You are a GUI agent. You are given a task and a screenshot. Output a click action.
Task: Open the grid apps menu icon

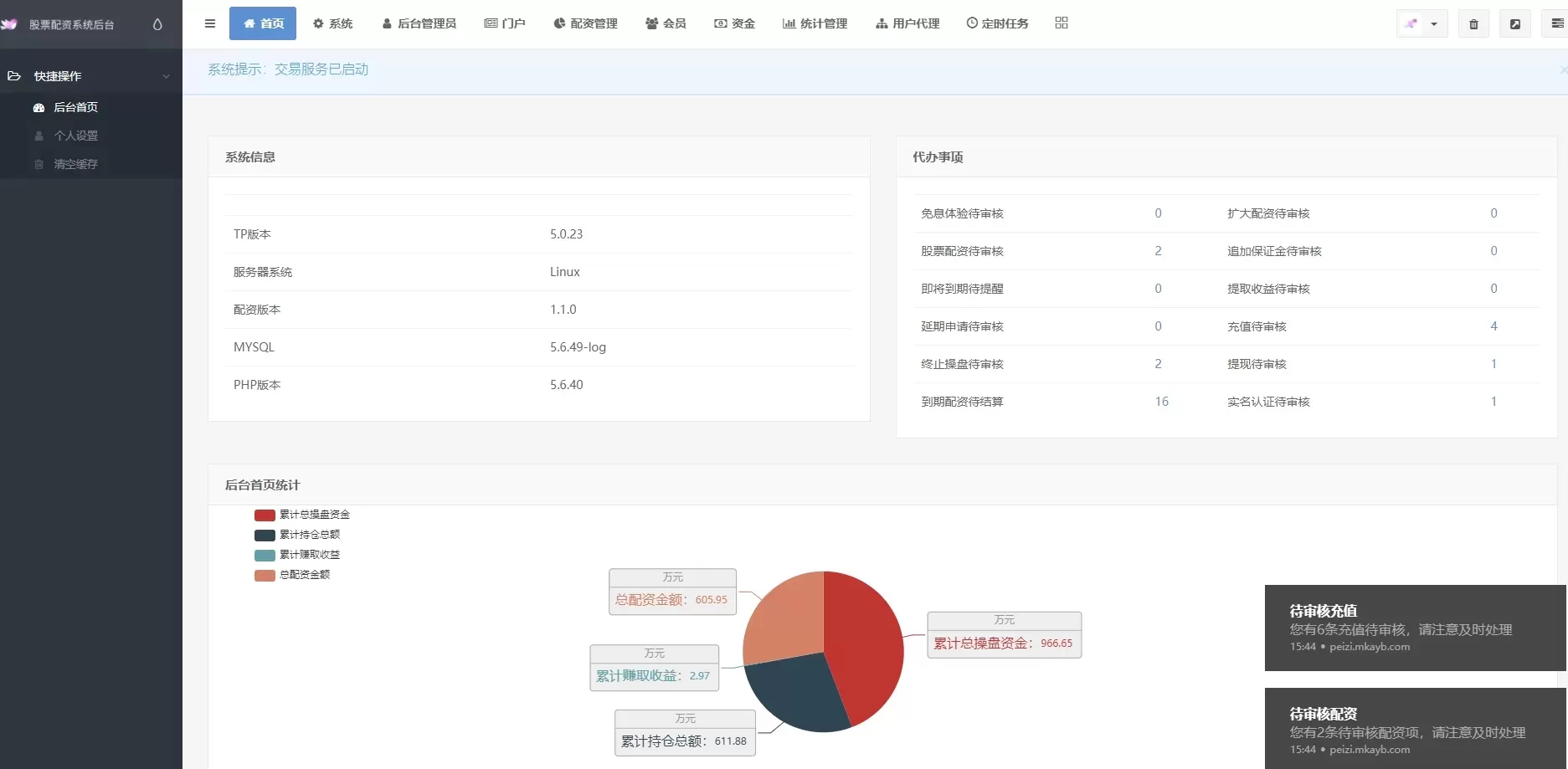coord(1061,23)
